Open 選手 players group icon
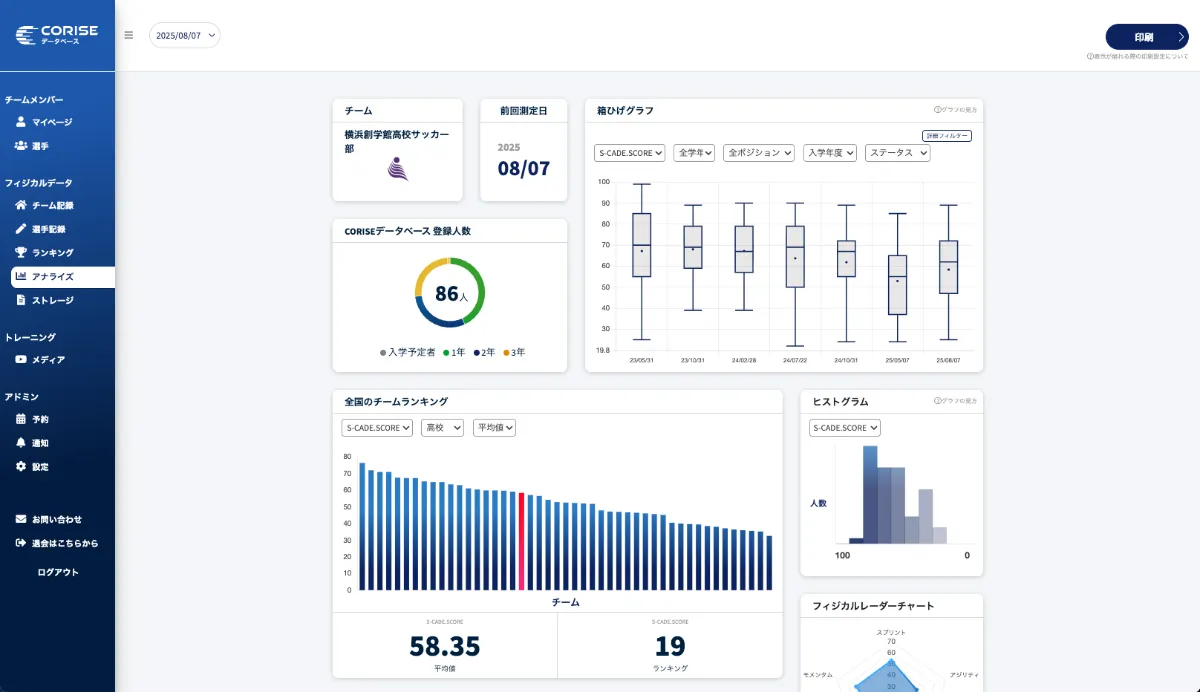Image resolution: width=1200 pixels, height=692 pixels. click(x=21, y=146)
